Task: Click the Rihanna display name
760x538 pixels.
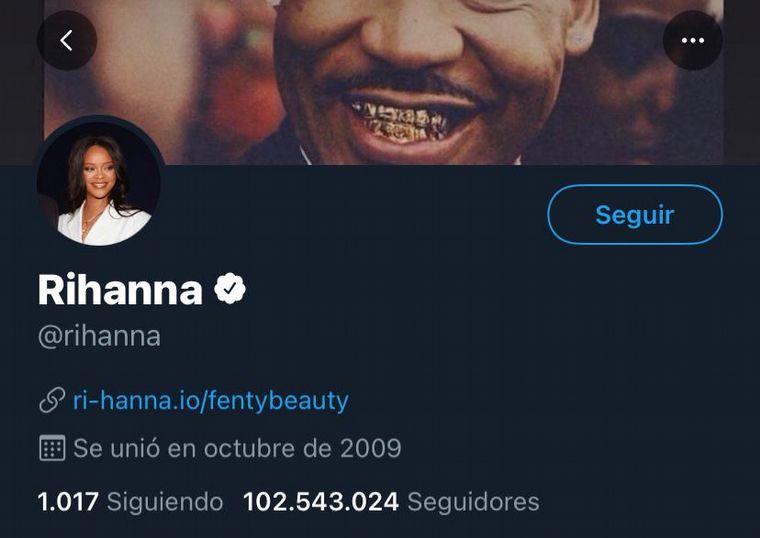Action: click(x=120, y=290)
